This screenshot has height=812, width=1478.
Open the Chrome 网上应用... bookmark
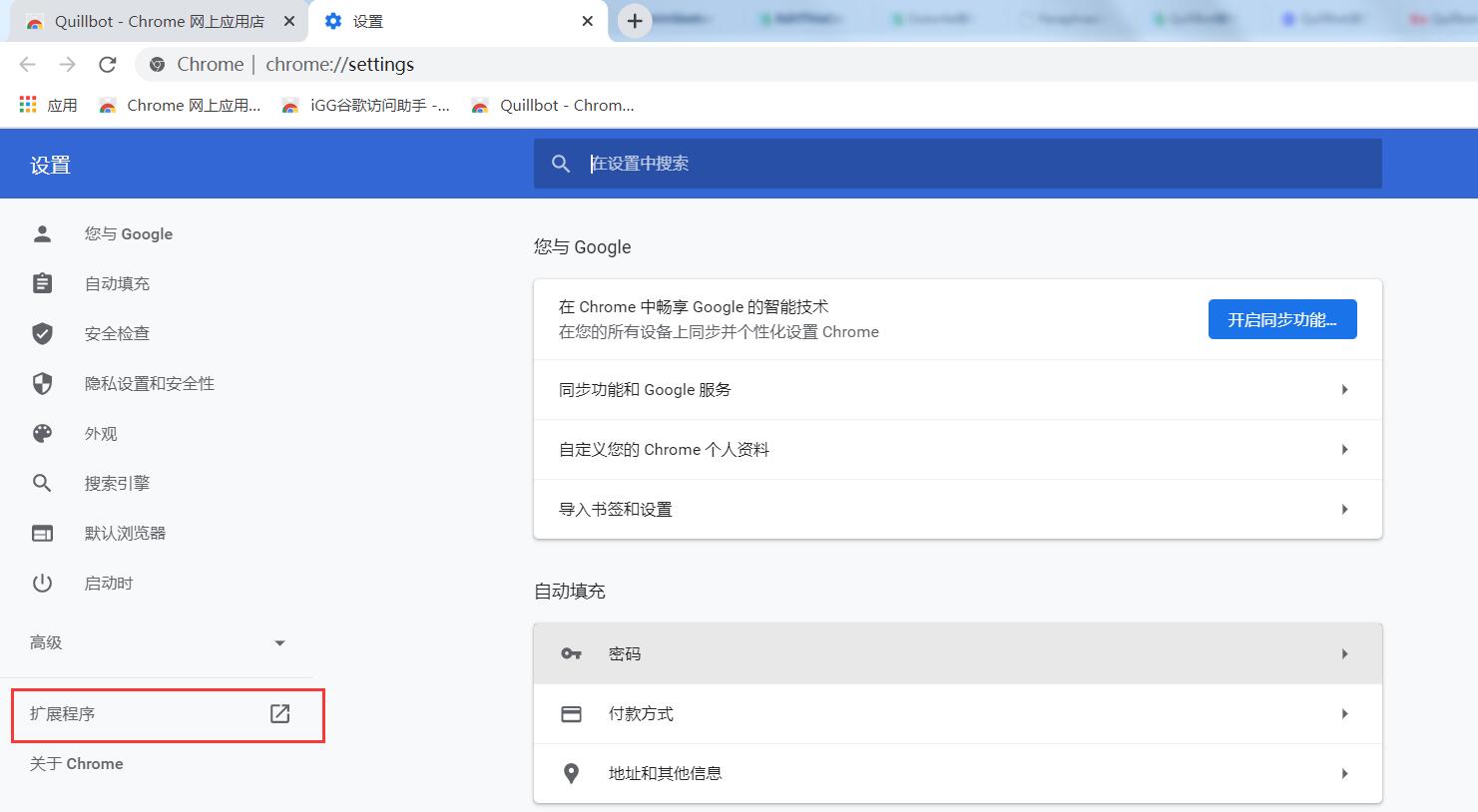180,105
